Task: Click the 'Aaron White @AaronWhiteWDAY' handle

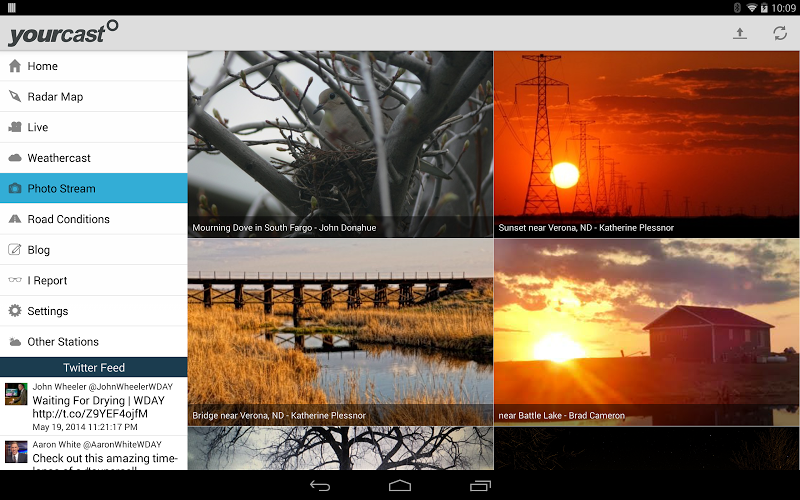Action: (97, 444)
